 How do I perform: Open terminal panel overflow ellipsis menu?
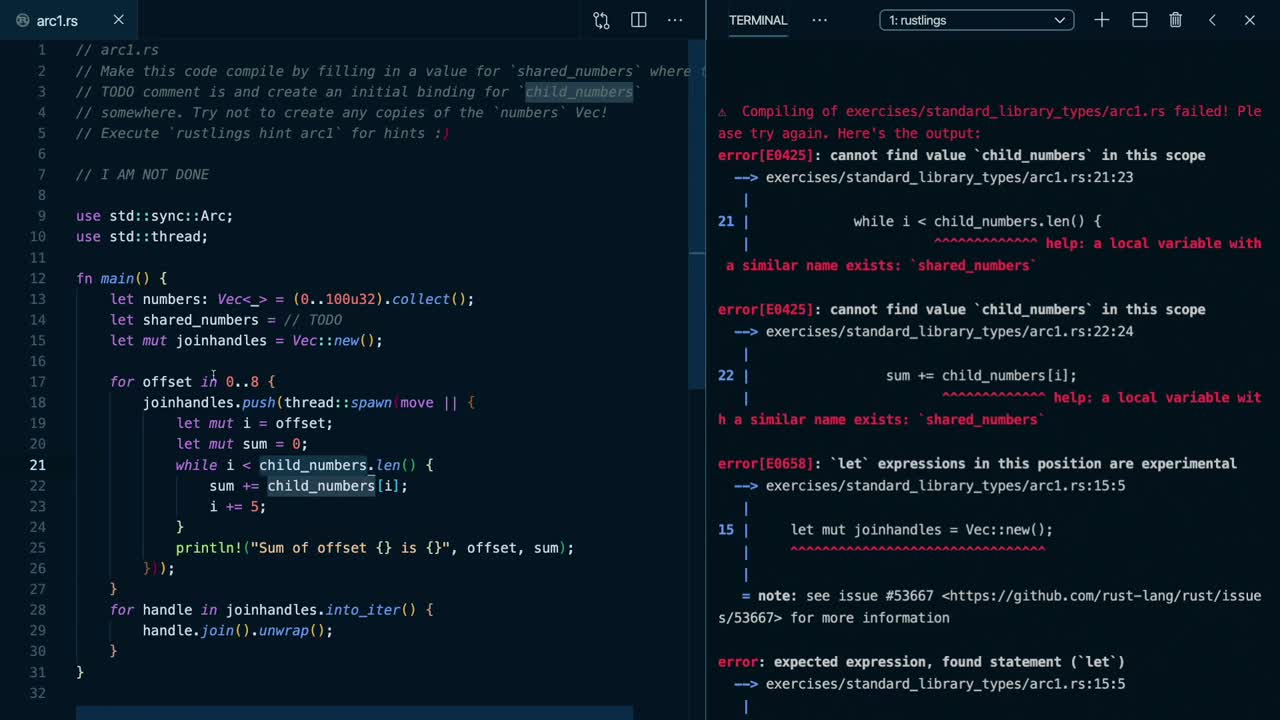tap(819, 20)
